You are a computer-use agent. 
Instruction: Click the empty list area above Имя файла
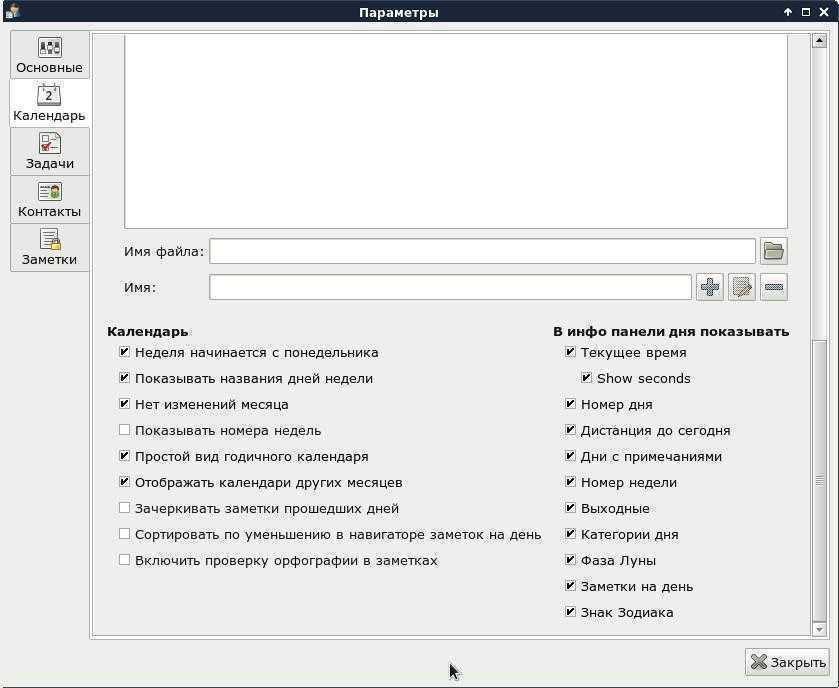456,131
